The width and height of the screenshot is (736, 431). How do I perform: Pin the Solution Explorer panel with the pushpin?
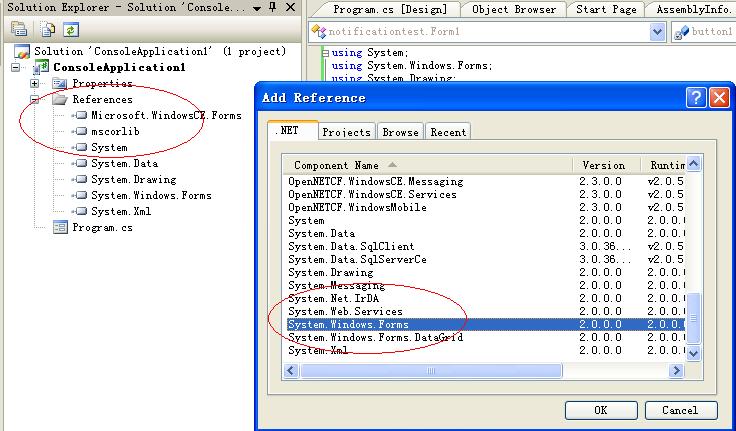click(x=273, y=7)
